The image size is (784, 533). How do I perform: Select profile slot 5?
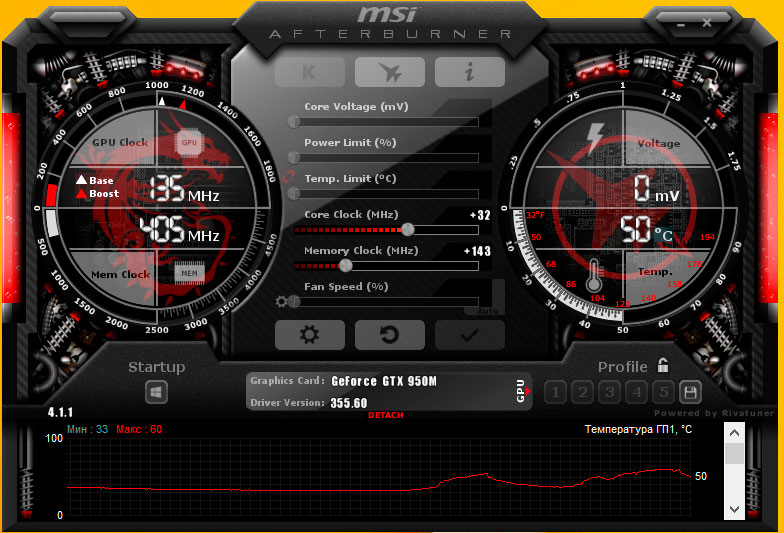664,392
